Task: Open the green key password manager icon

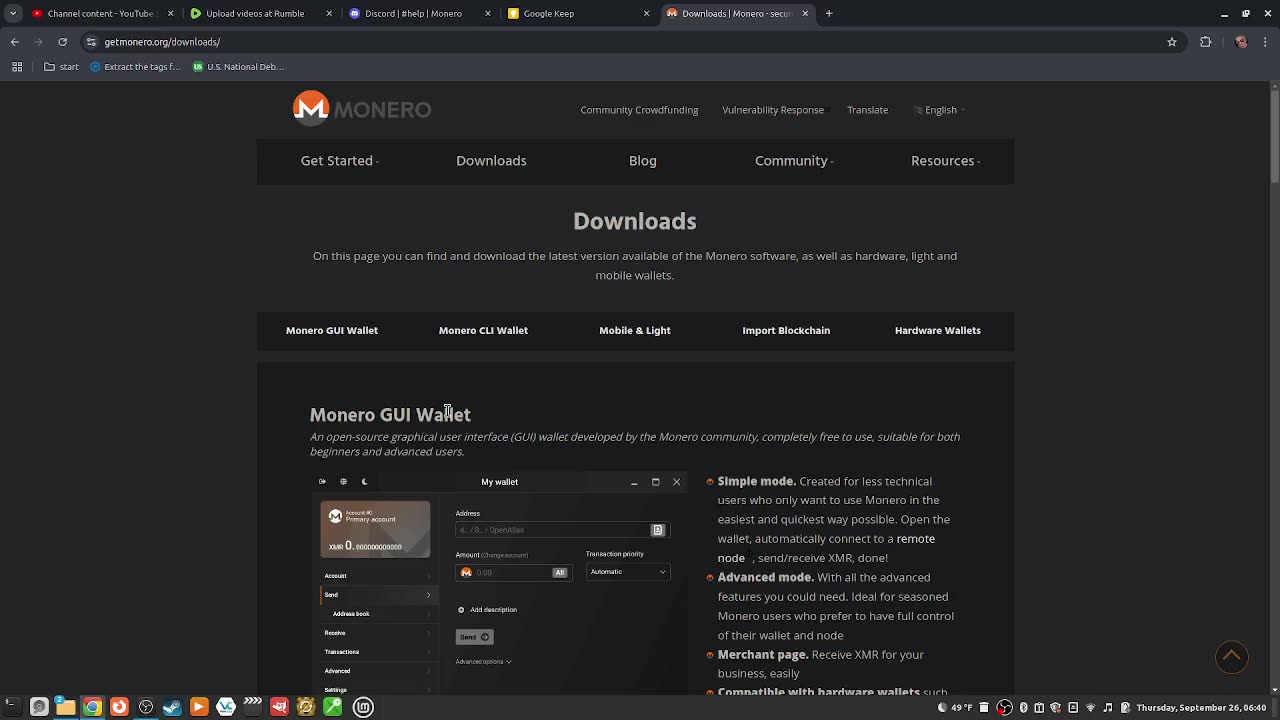Action: click(333, 707)
